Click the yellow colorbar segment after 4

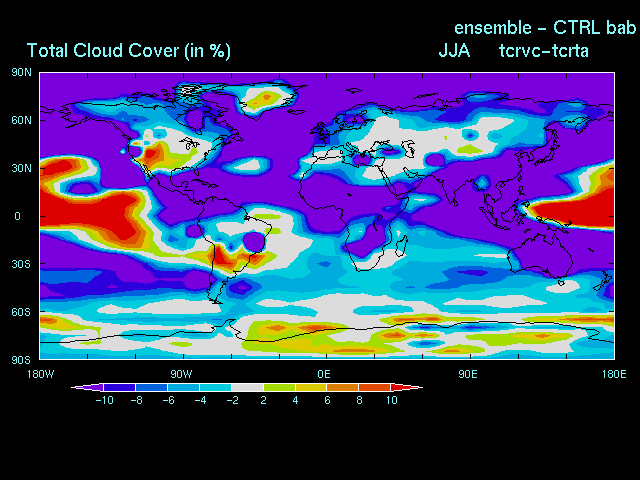point(311,386)
